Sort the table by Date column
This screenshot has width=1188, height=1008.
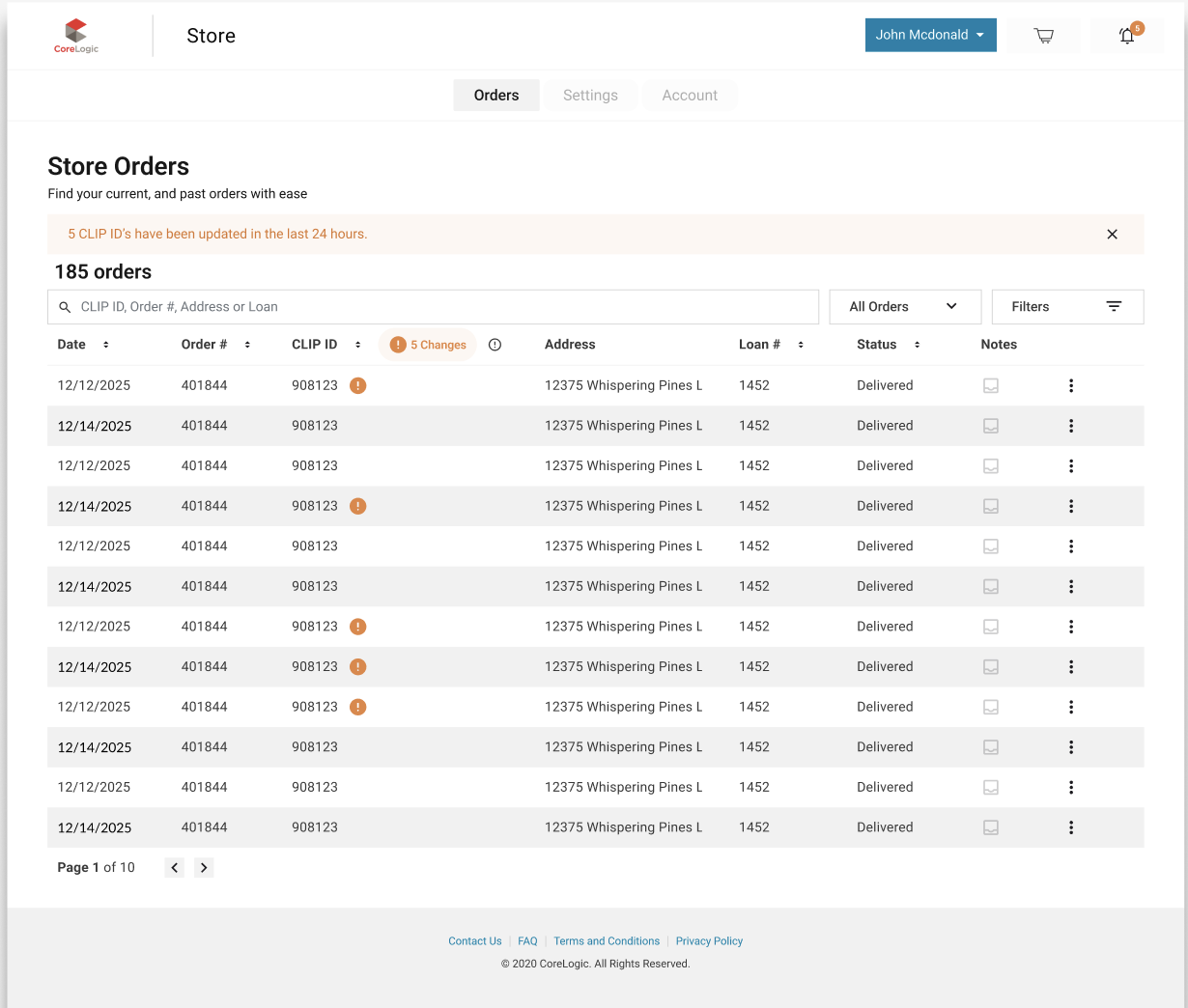pos(105,345)
